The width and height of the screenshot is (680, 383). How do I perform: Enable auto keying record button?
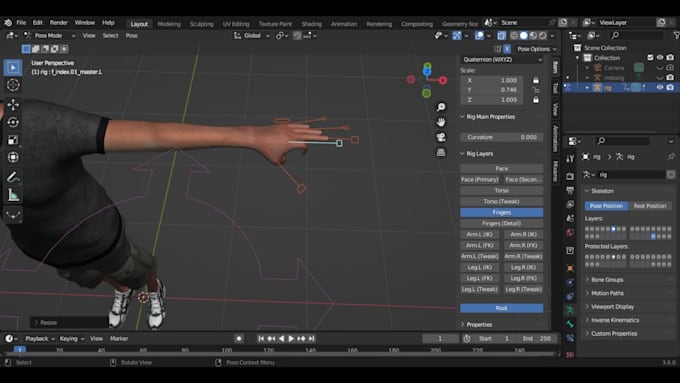(239, 338)
